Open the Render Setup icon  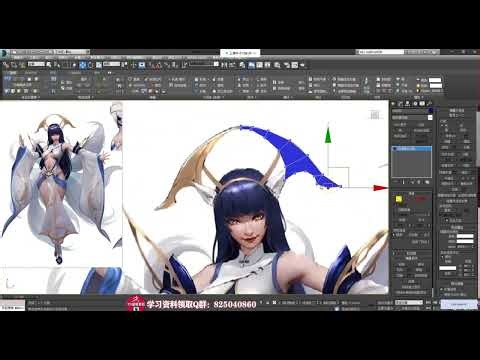coord(287,65)
